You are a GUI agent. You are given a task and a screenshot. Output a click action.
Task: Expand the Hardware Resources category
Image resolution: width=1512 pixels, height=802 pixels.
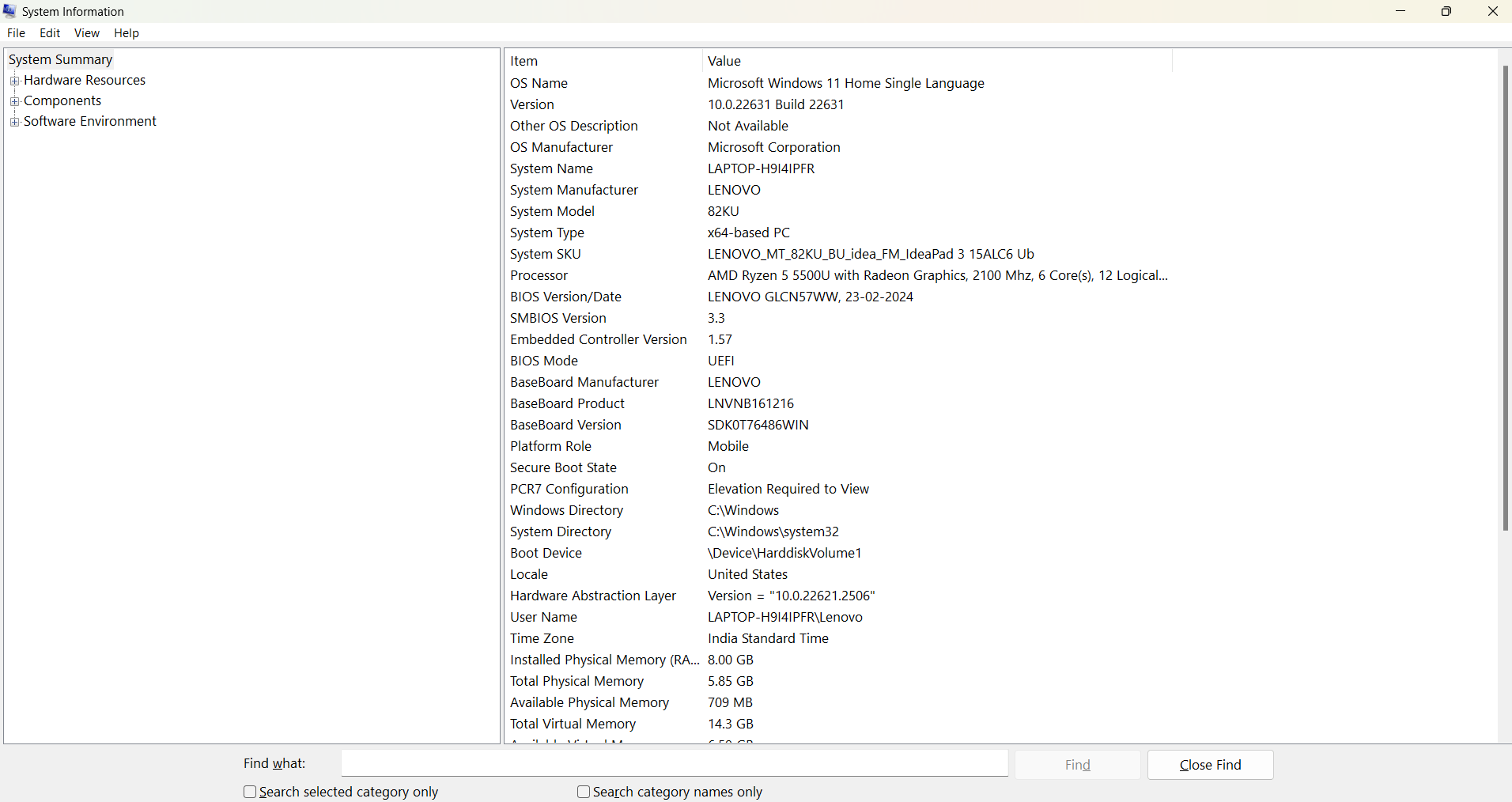15,80
